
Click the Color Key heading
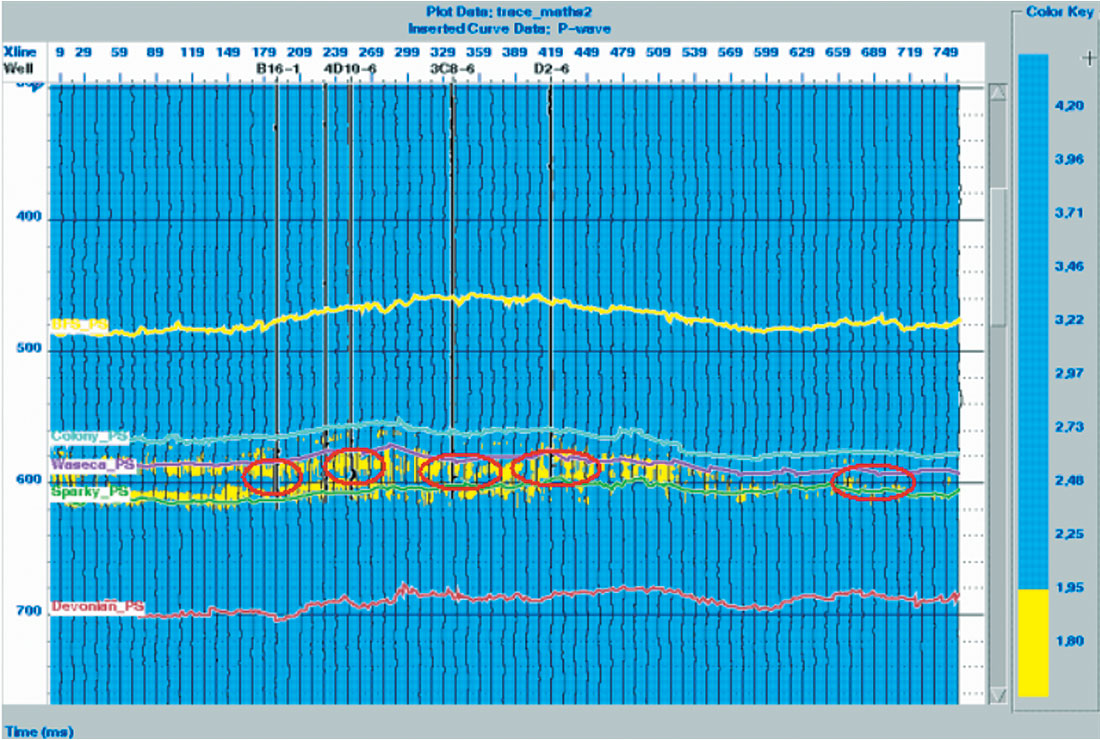[x=1059, y=12]
